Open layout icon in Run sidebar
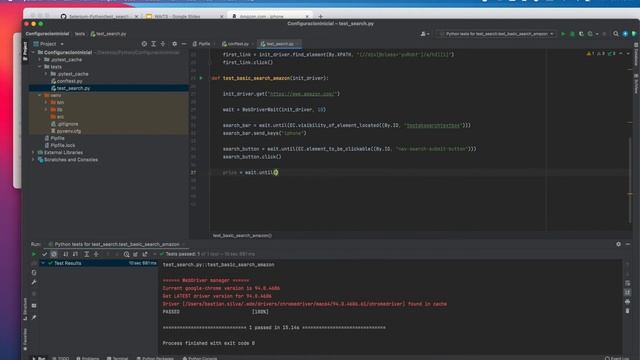 (x=34, y=305)
